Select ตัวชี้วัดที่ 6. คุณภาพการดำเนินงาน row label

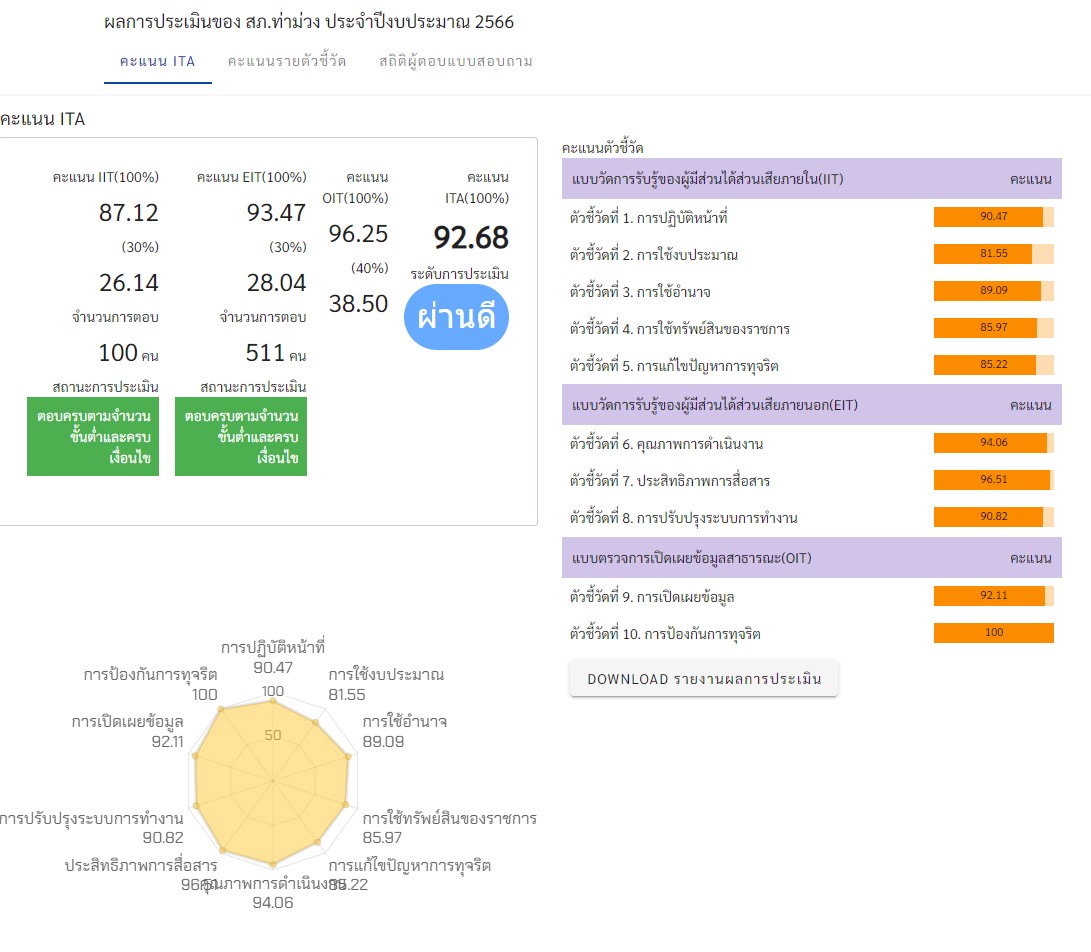point(667,444)
